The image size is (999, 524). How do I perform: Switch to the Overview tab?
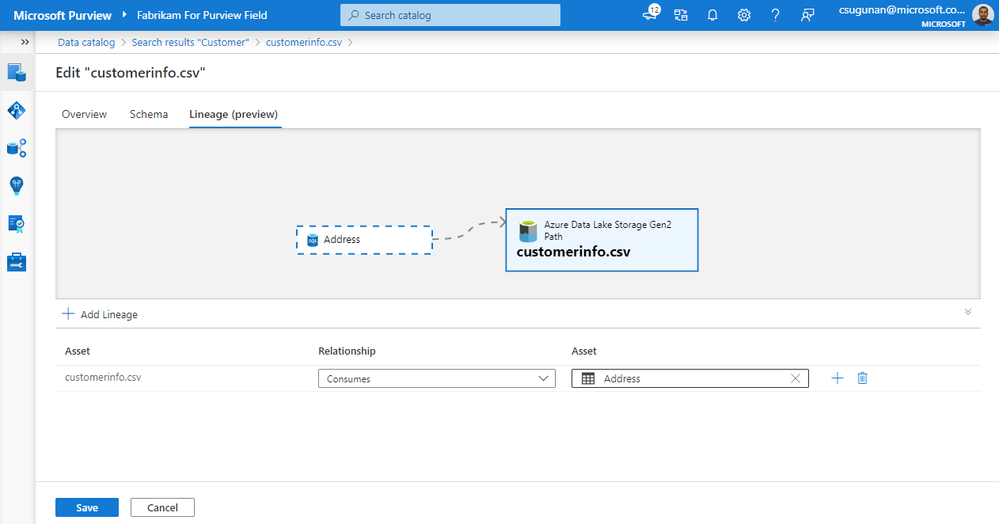[x=84, y=114]
